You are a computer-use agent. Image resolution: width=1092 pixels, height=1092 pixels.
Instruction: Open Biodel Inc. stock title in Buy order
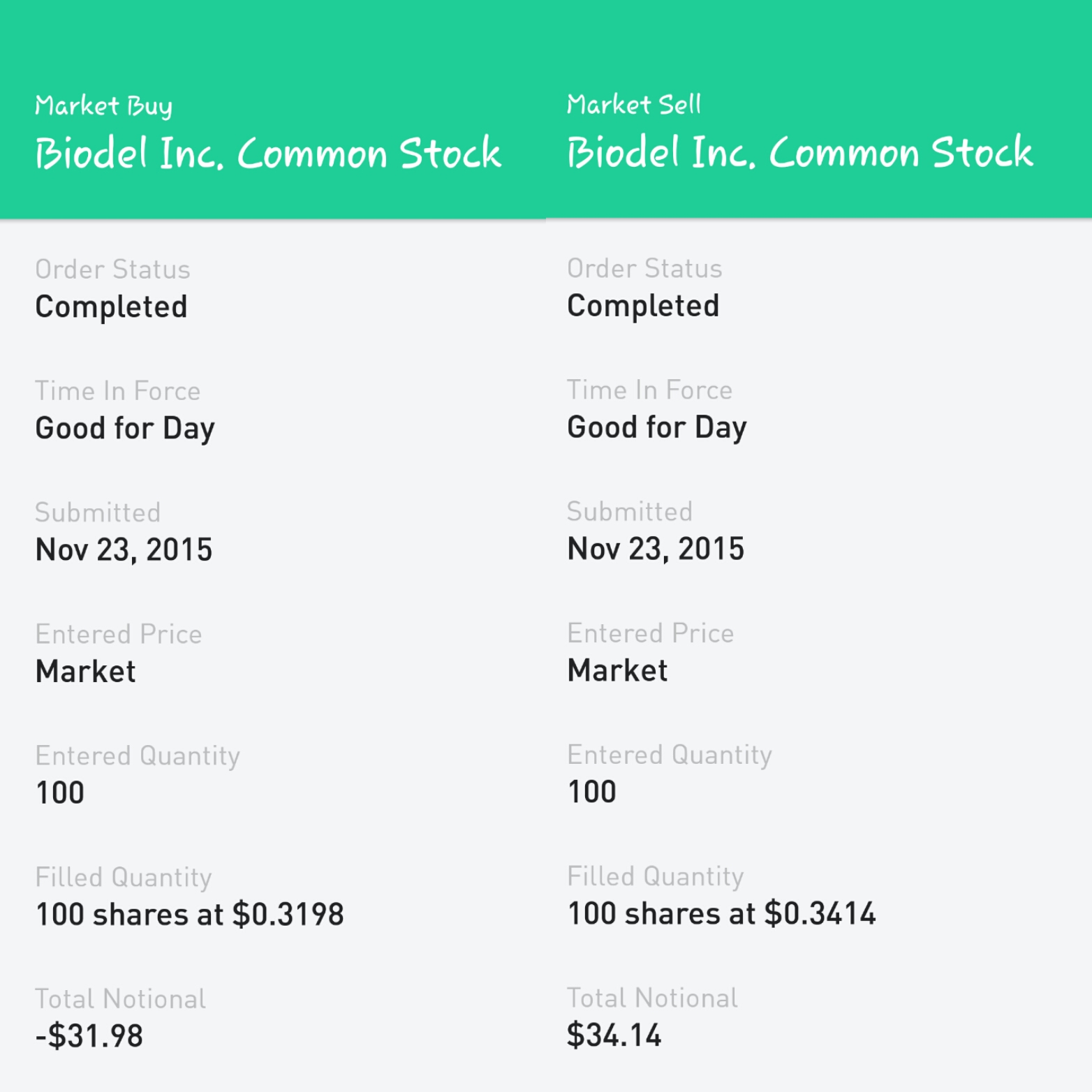[268, 153]
